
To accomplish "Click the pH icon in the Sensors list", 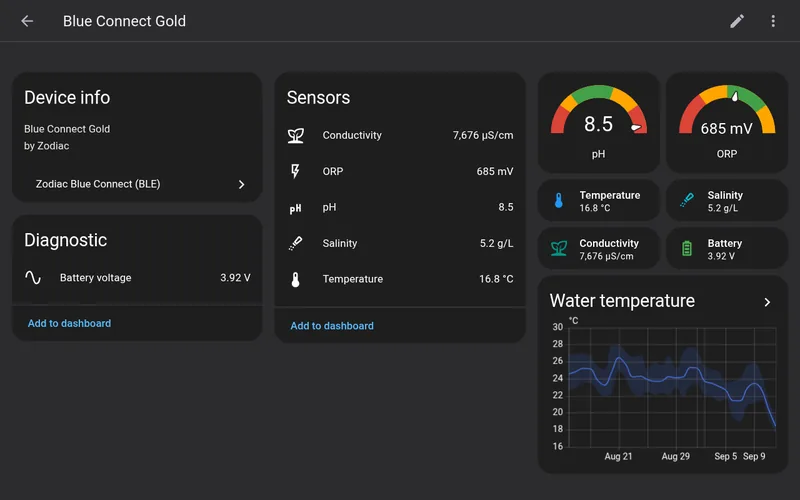I will (x=295, y=208).
